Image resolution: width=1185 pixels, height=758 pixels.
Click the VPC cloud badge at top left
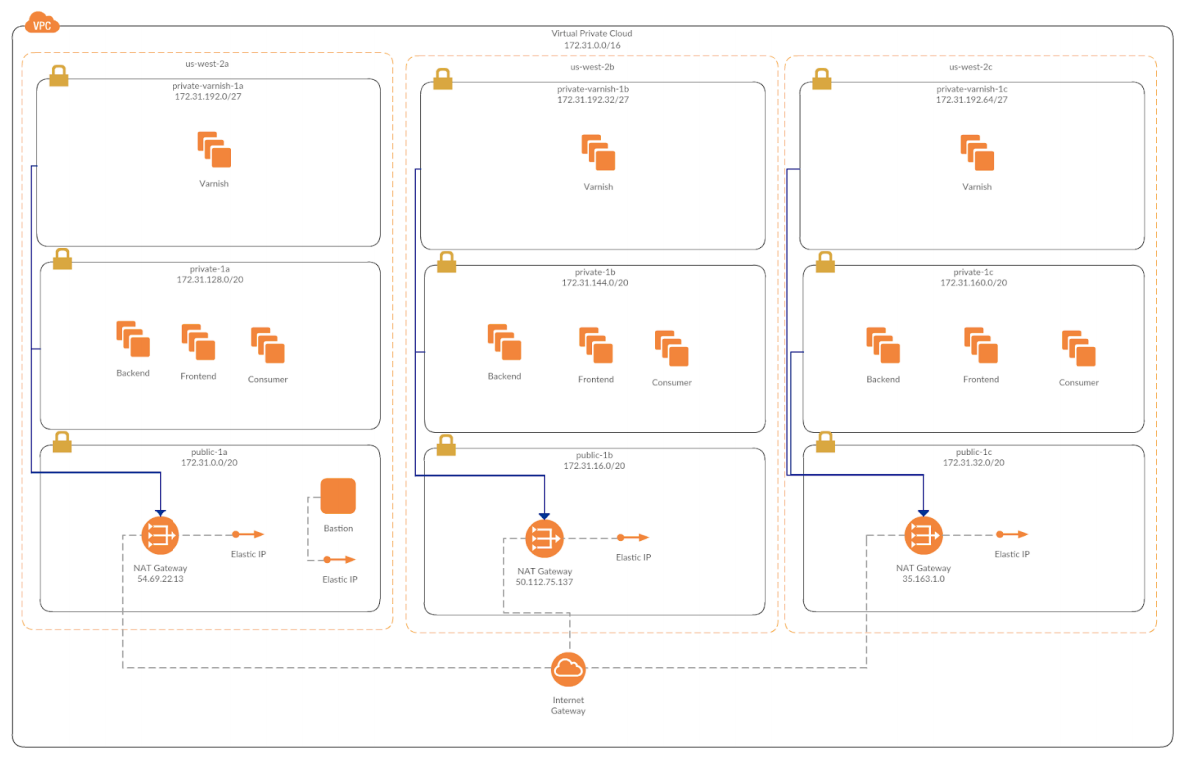(x=42, y=22)
